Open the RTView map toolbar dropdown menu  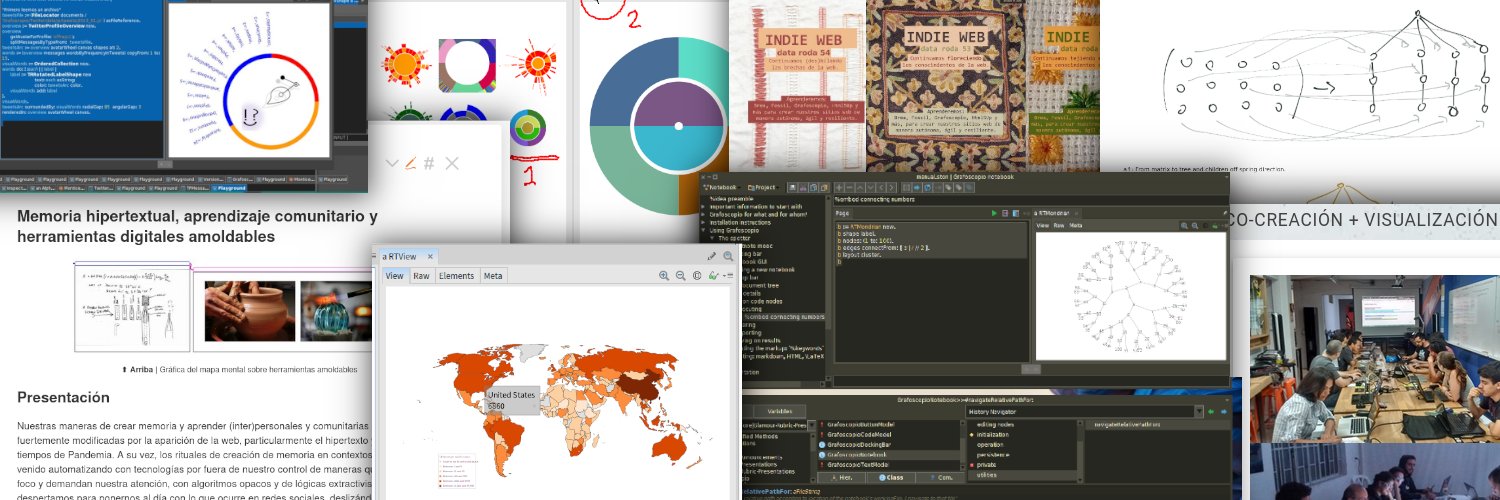(727, 276)
